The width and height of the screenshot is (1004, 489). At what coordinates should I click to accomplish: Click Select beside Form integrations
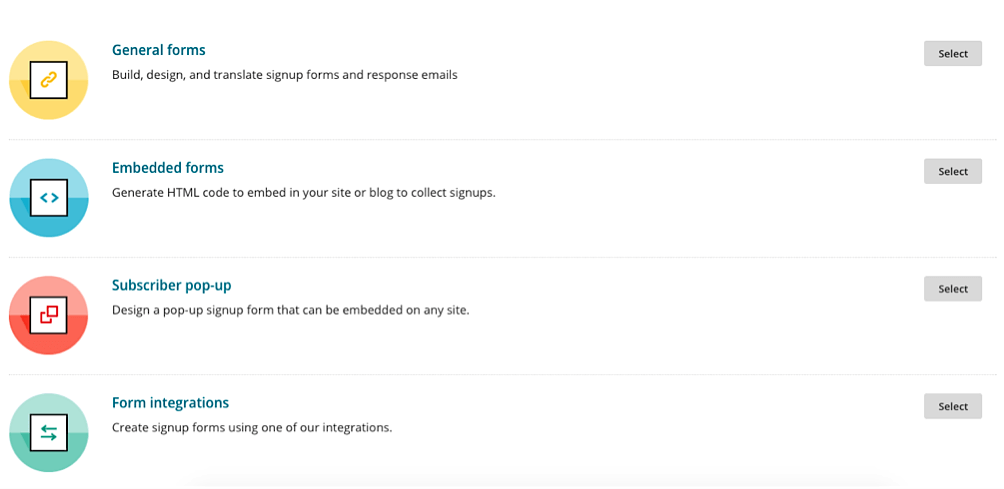953,406
